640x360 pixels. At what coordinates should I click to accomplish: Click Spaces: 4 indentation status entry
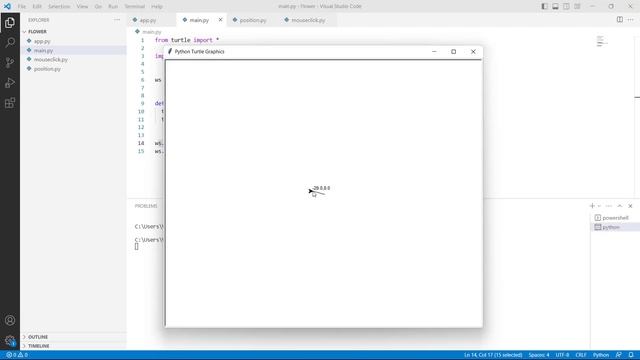pos(539,355)
